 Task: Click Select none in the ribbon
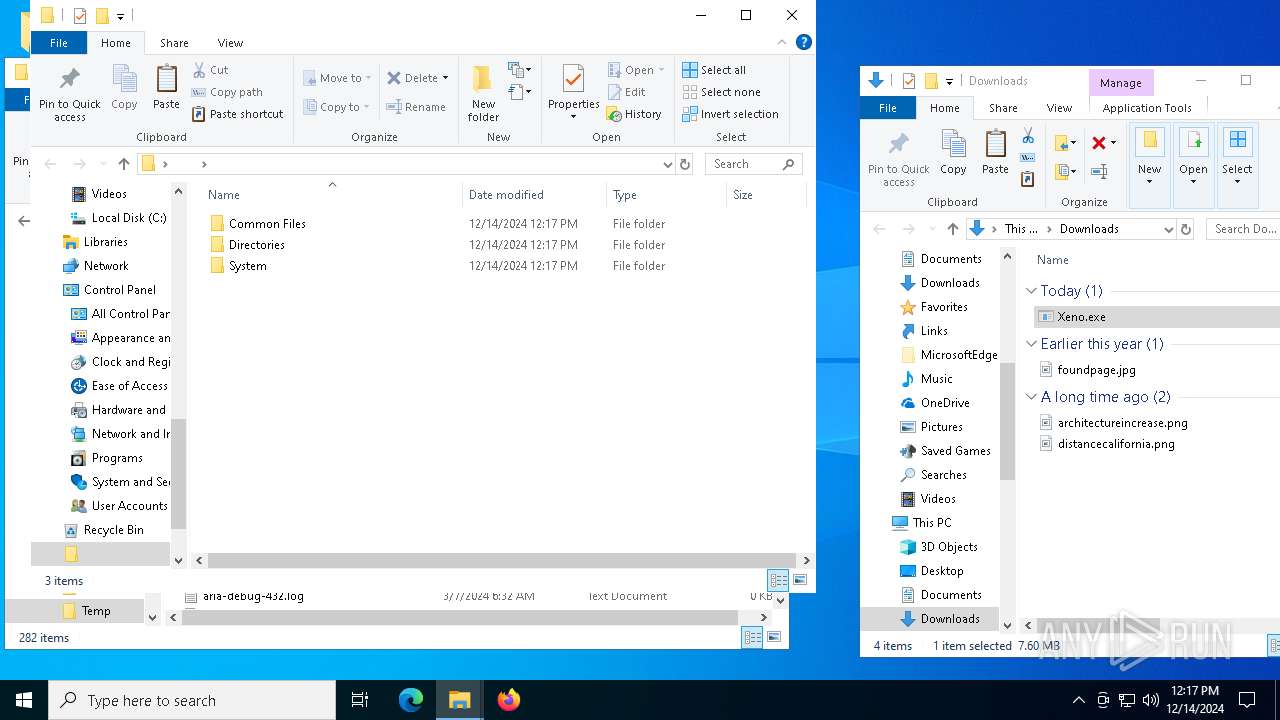[x=721, y=92]
